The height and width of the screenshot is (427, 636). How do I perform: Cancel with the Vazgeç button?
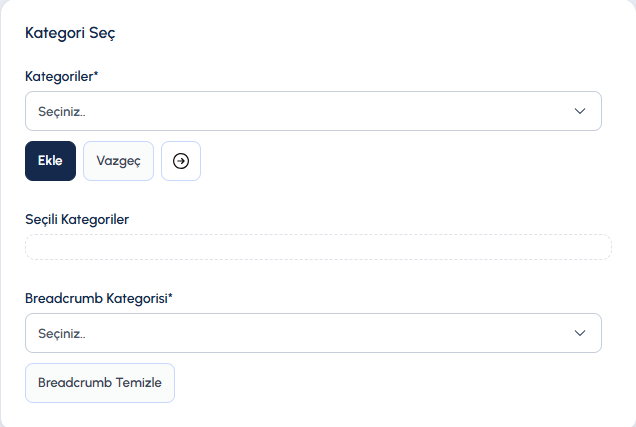pyautogui.click(x=118, y=161)
